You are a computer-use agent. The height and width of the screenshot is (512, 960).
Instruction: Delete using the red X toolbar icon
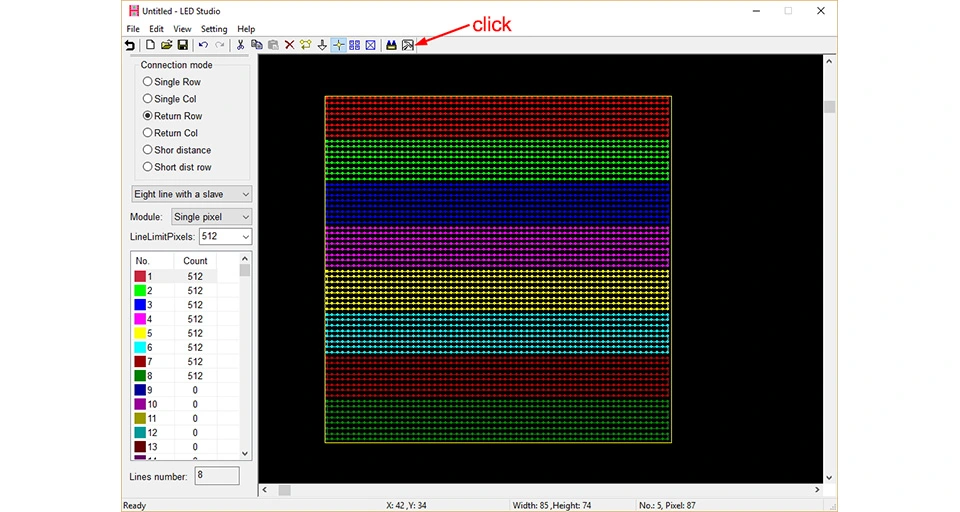[290, 45]
